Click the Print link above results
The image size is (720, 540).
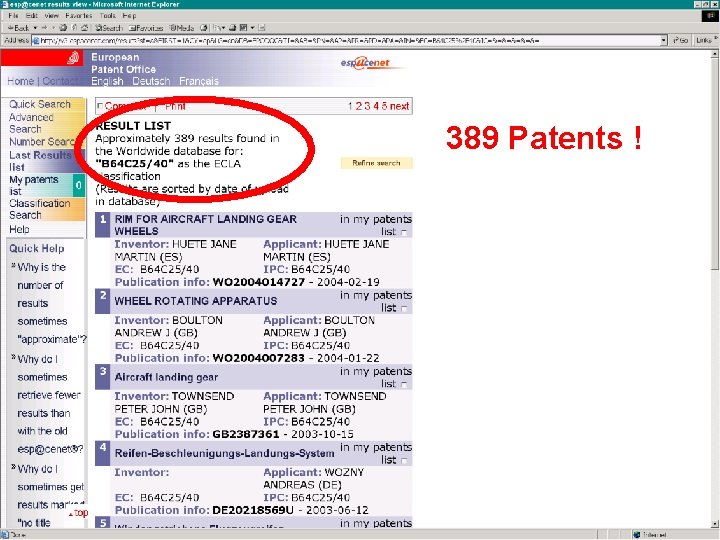[175, 107]
